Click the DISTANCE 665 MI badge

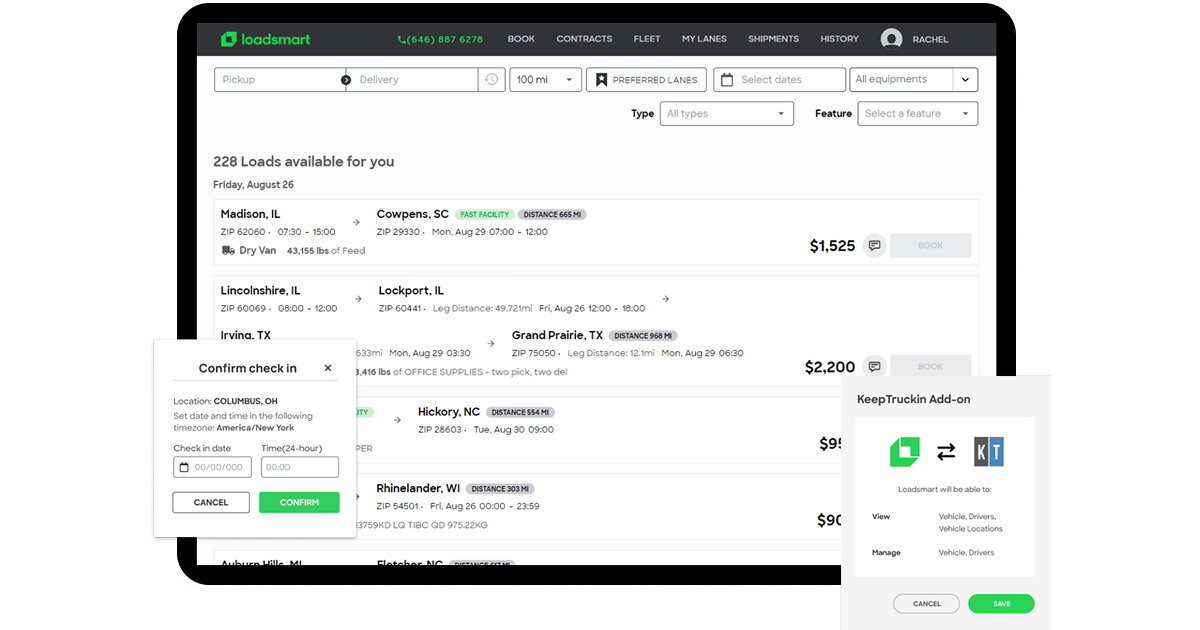tap(553, 215)
